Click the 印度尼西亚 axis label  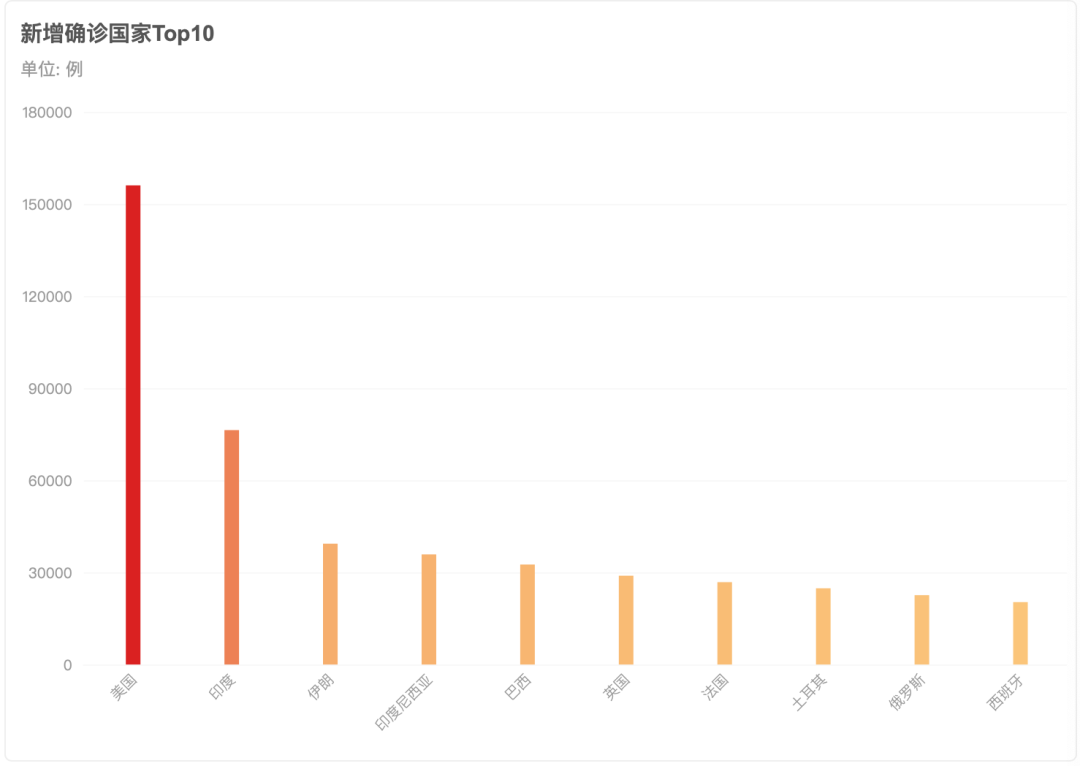pyautogui.click(x=404, y=703)
